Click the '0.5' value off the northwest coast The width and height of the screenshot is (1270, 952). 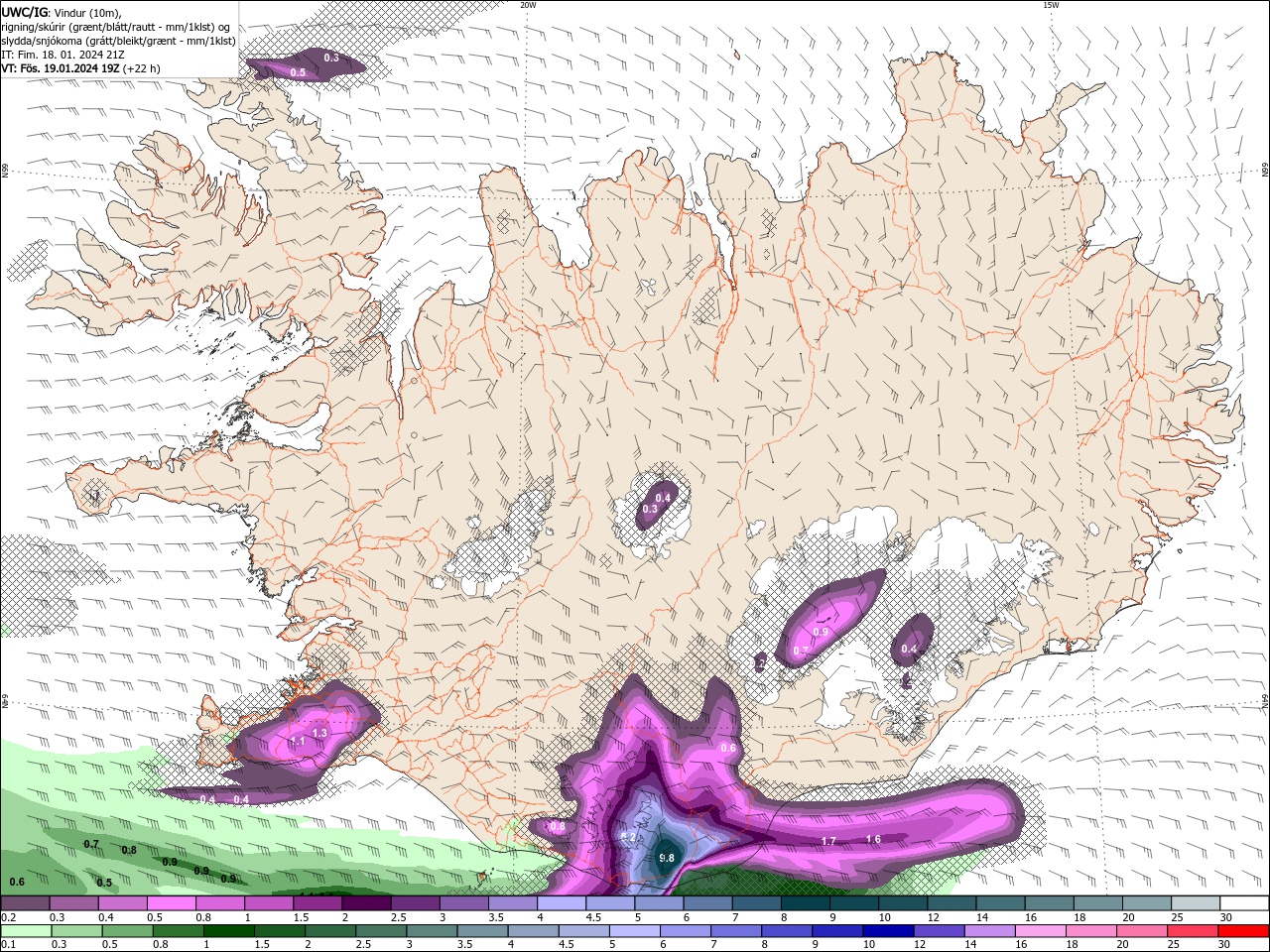298,72
